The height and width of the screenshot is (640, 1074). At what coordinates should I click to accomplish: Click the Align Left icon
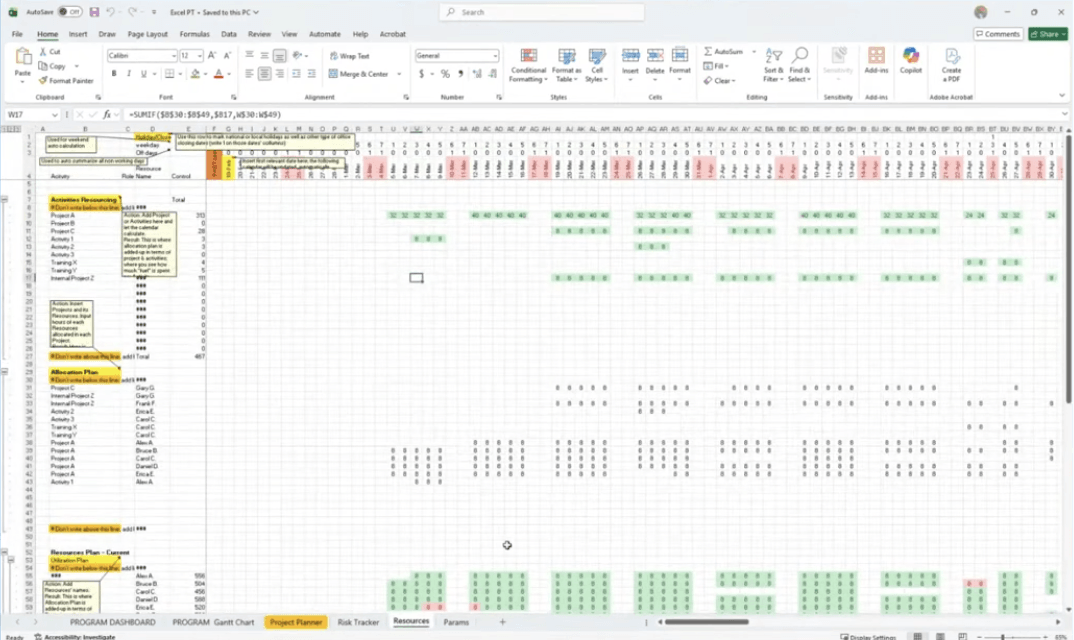(249, 74)
